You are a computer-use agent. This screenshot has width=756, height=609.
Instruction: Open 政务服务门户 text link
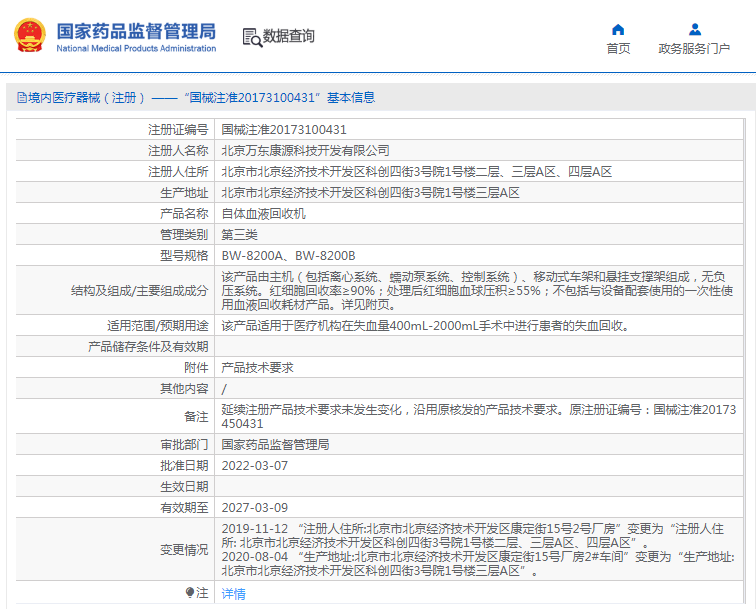[x=694, y=48]
